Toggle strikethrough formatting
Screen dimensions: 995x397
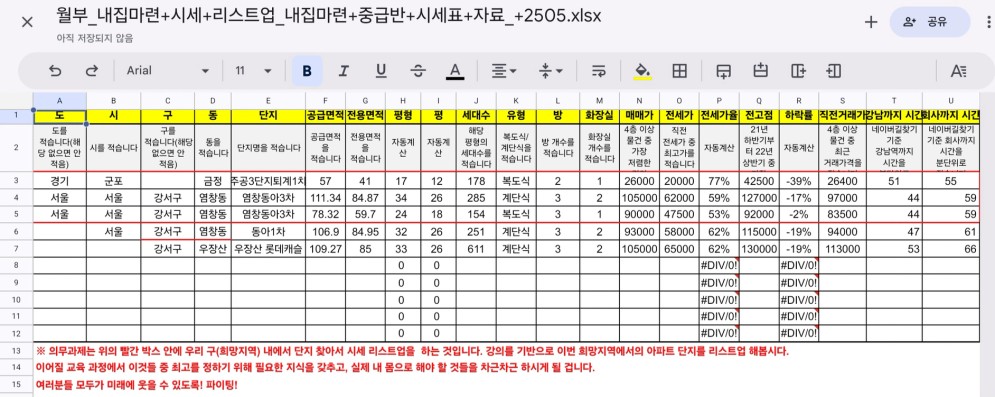click(418, 71)
